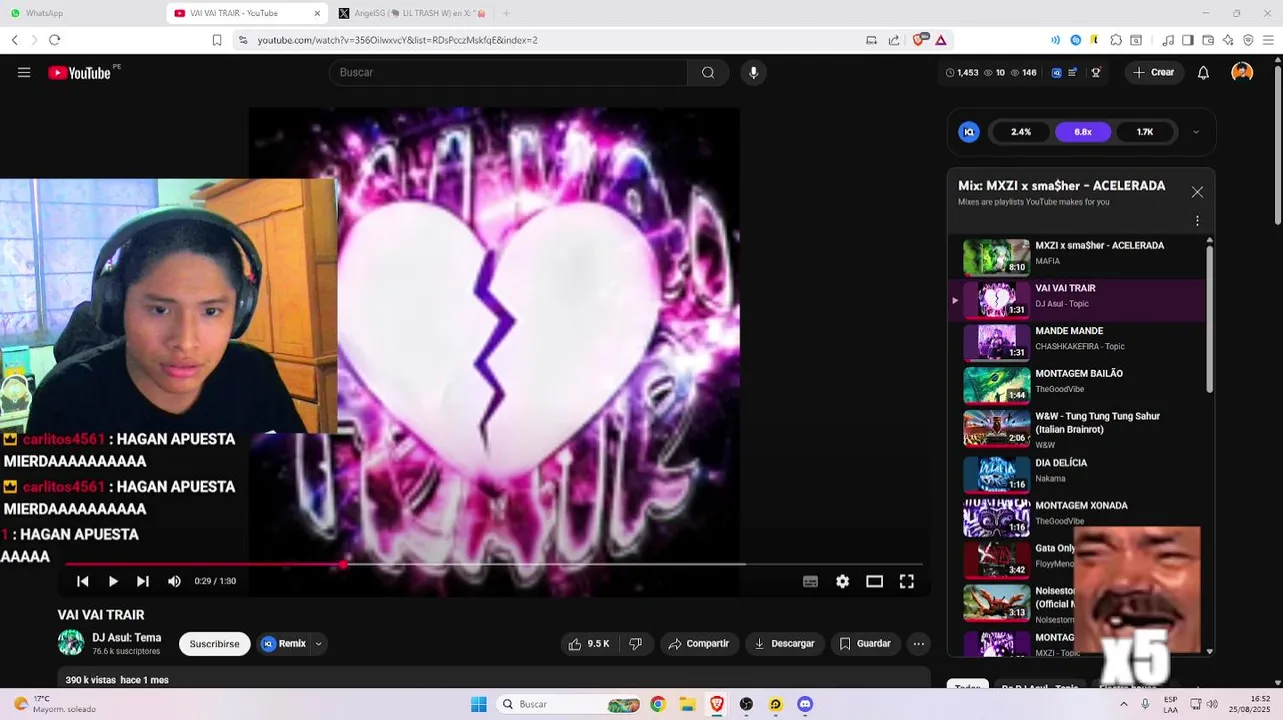Switch to the AngelSG X browser tab

tap(410, 13)
